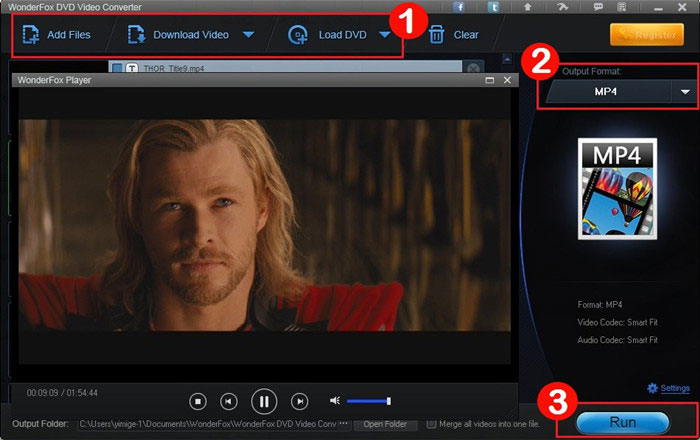Screen dimensions: 700x440
Task: Select the THOR_Title9.mp4 file entry
Action: click(x=285, y=67)
